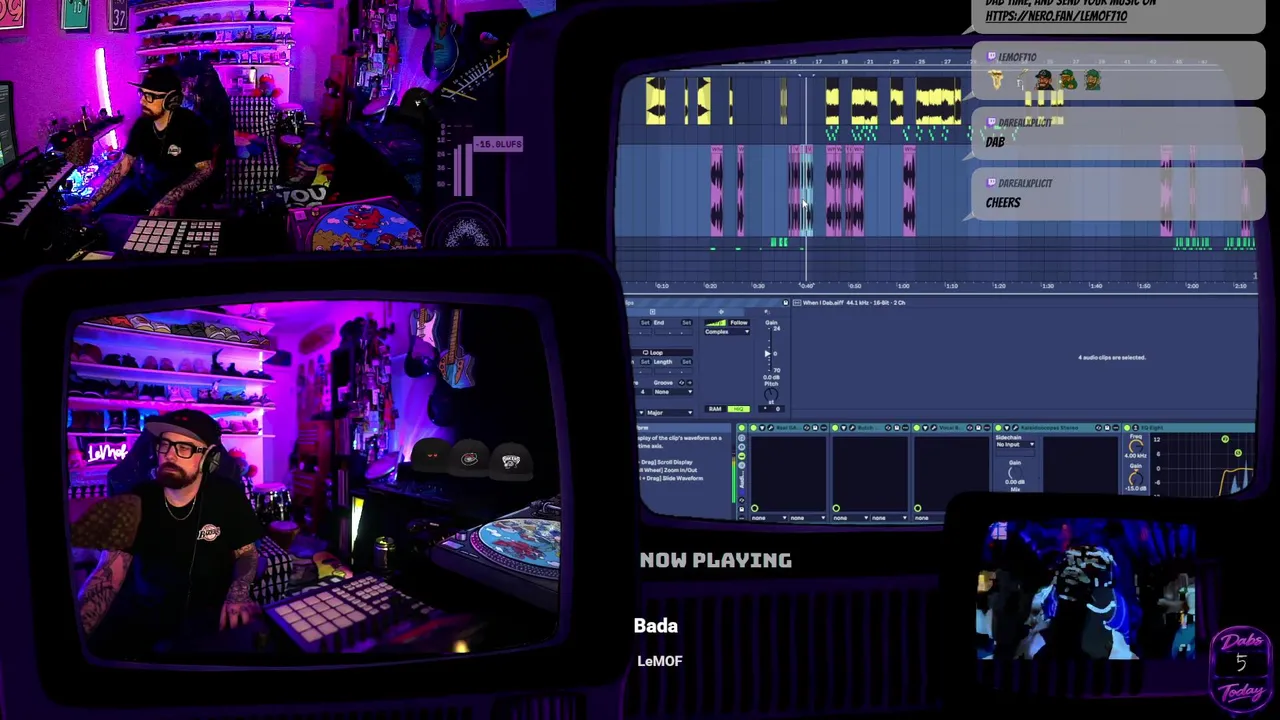Viewport: 1280px width, 720px height.
Task: Toggle the Follow button in clip view
Action: [739, 323]
